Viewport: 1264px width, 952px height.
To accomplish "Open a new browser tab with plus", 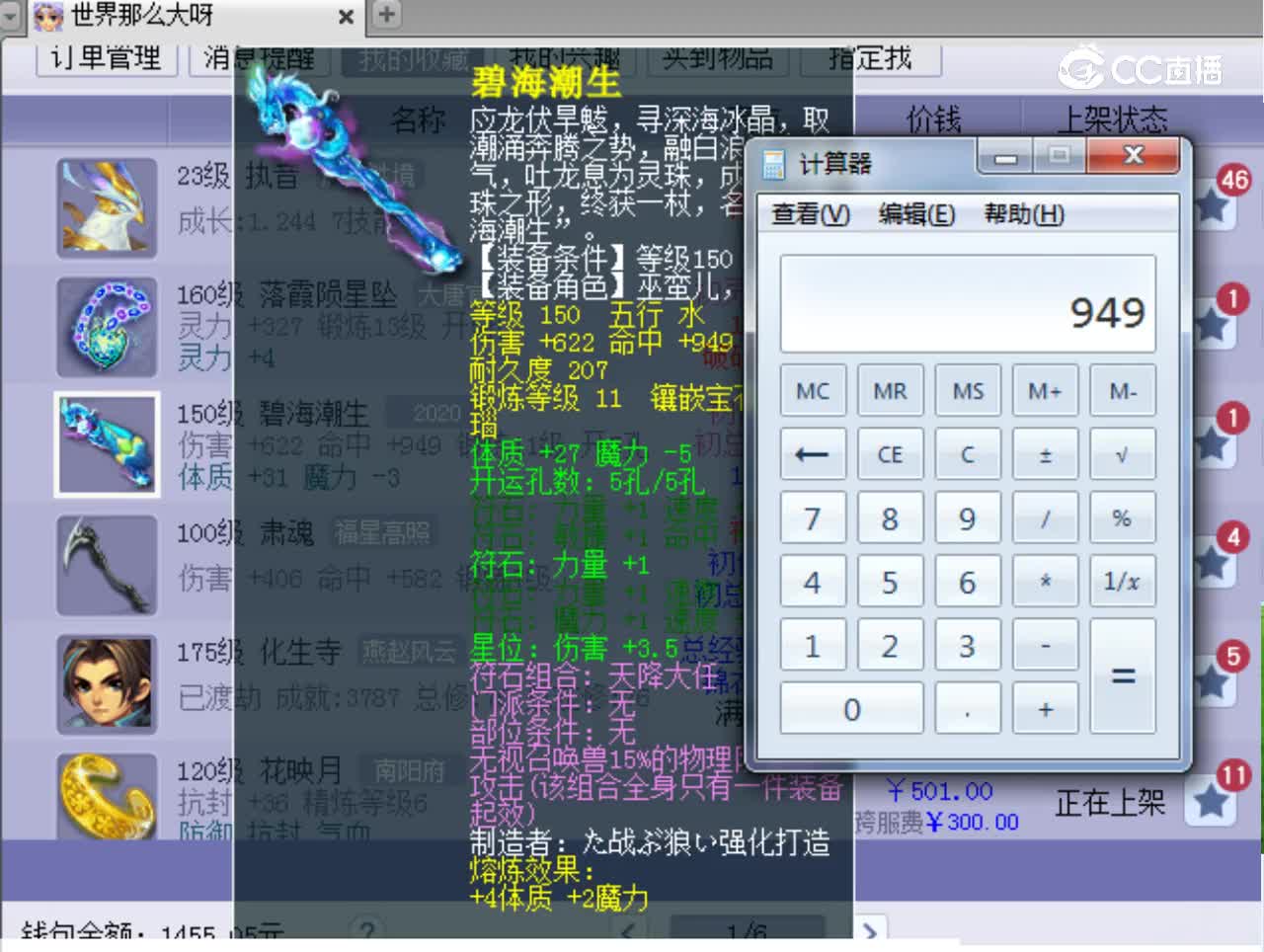I will [x=386, y=14].
